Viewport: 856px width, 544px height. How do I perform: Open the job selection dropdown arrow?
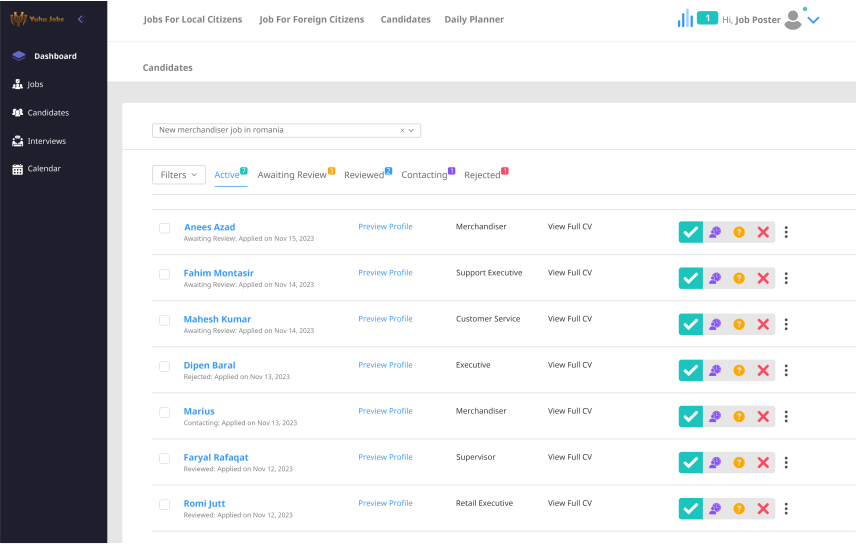tap(411, 130)
